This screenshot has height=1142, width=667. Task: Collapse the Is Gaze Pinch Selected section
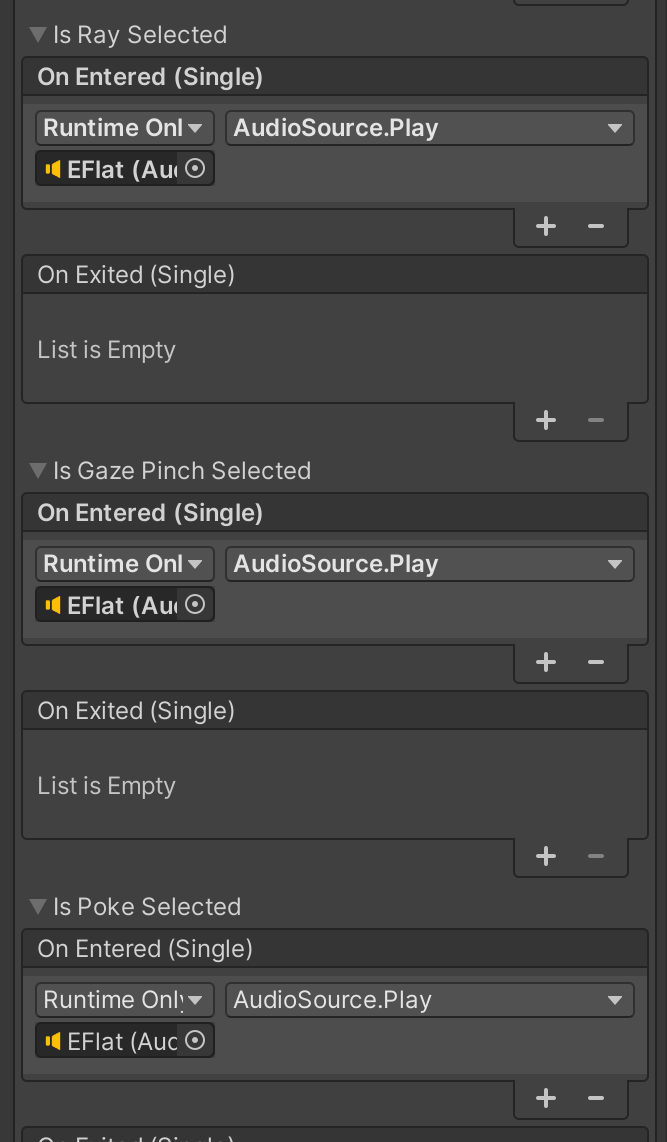click(x=39, y=471)
